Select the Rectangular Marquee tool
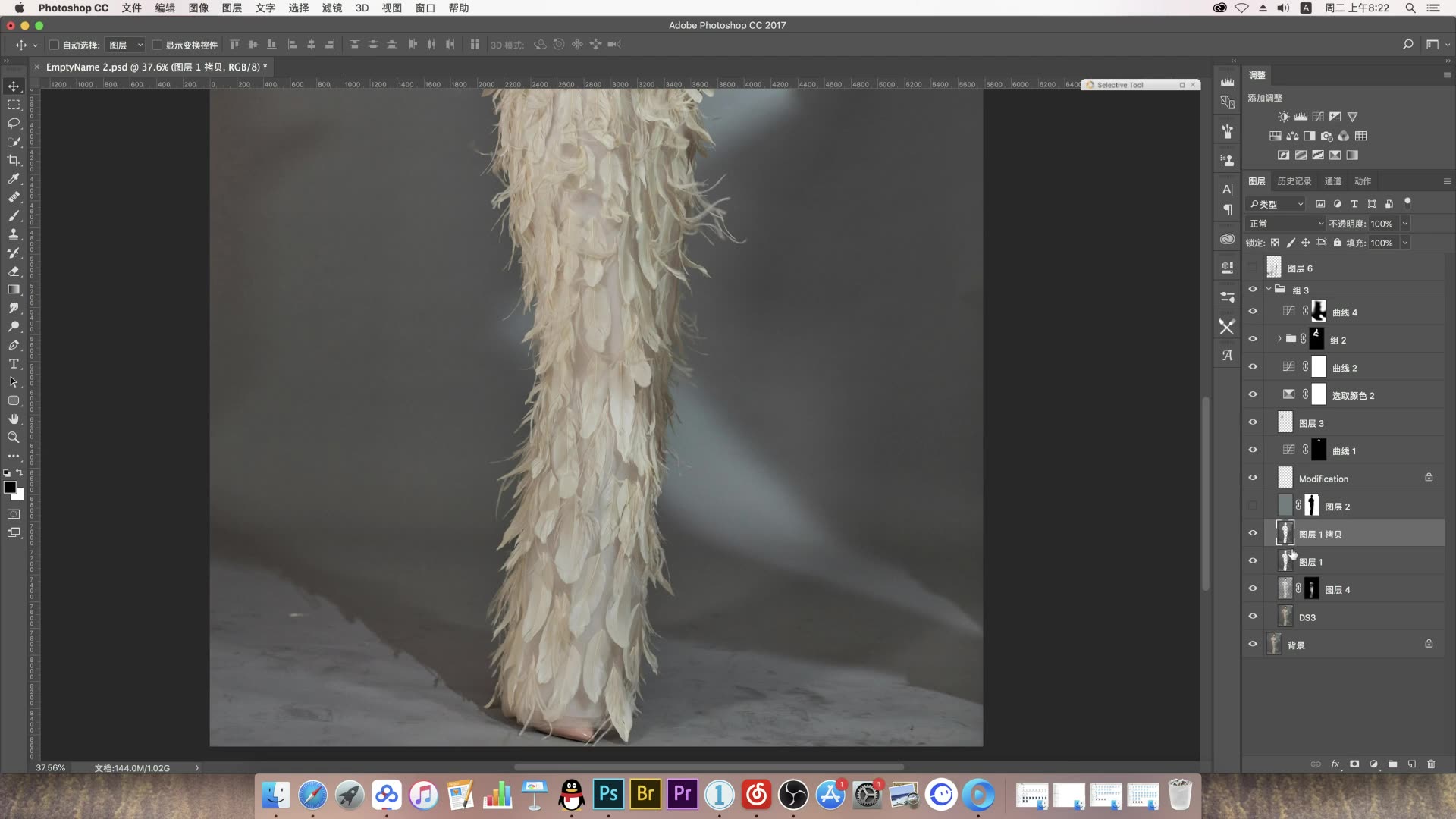 pyautogui.click(x=14, y=105)
